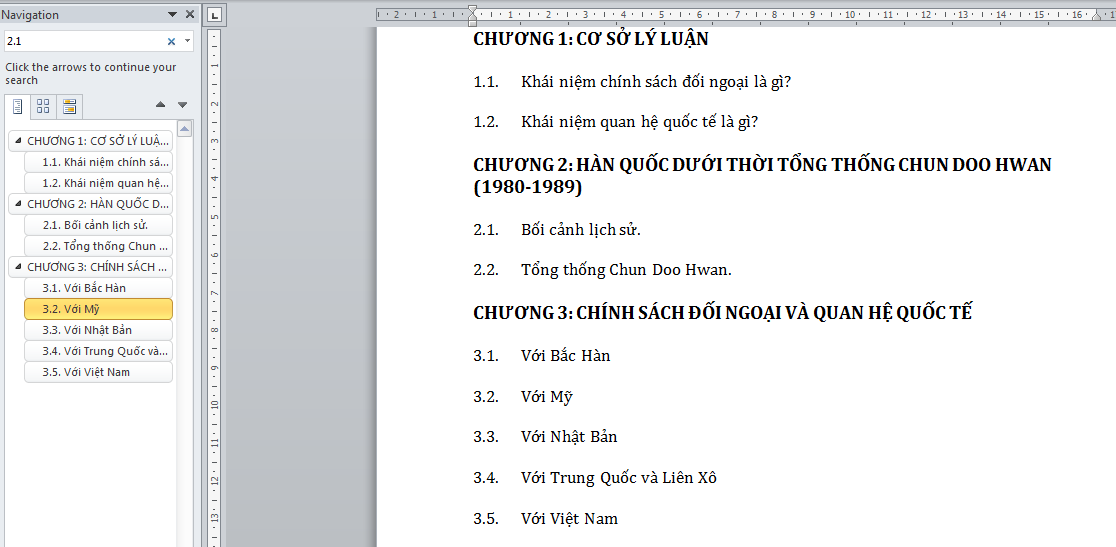1116x547 pixels.
Task: Select 3.3. Với Nhật Bản navigation item
Action: click(98, 330)
